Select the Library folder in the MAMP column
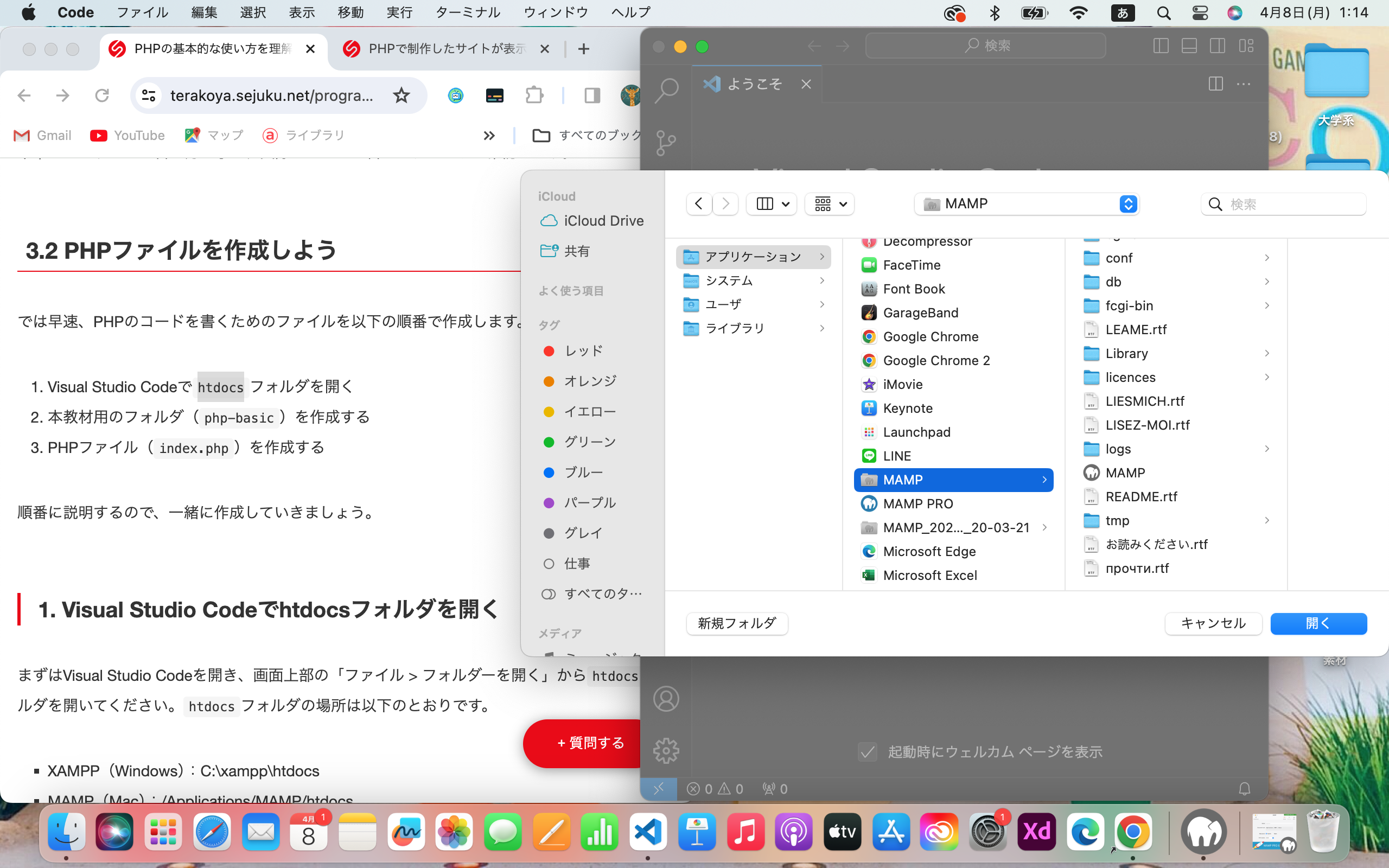The width and height of the screenshot is (1389, 868). [x=1177, y=354]
